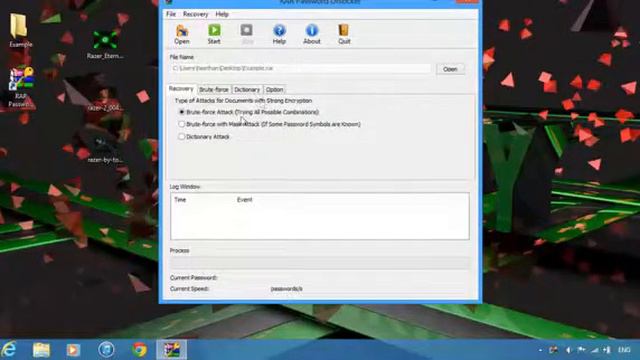Click the volume speaker tray icon
Image resolution: width=640 pixels, height=360 pixels.
click(568, 350)
